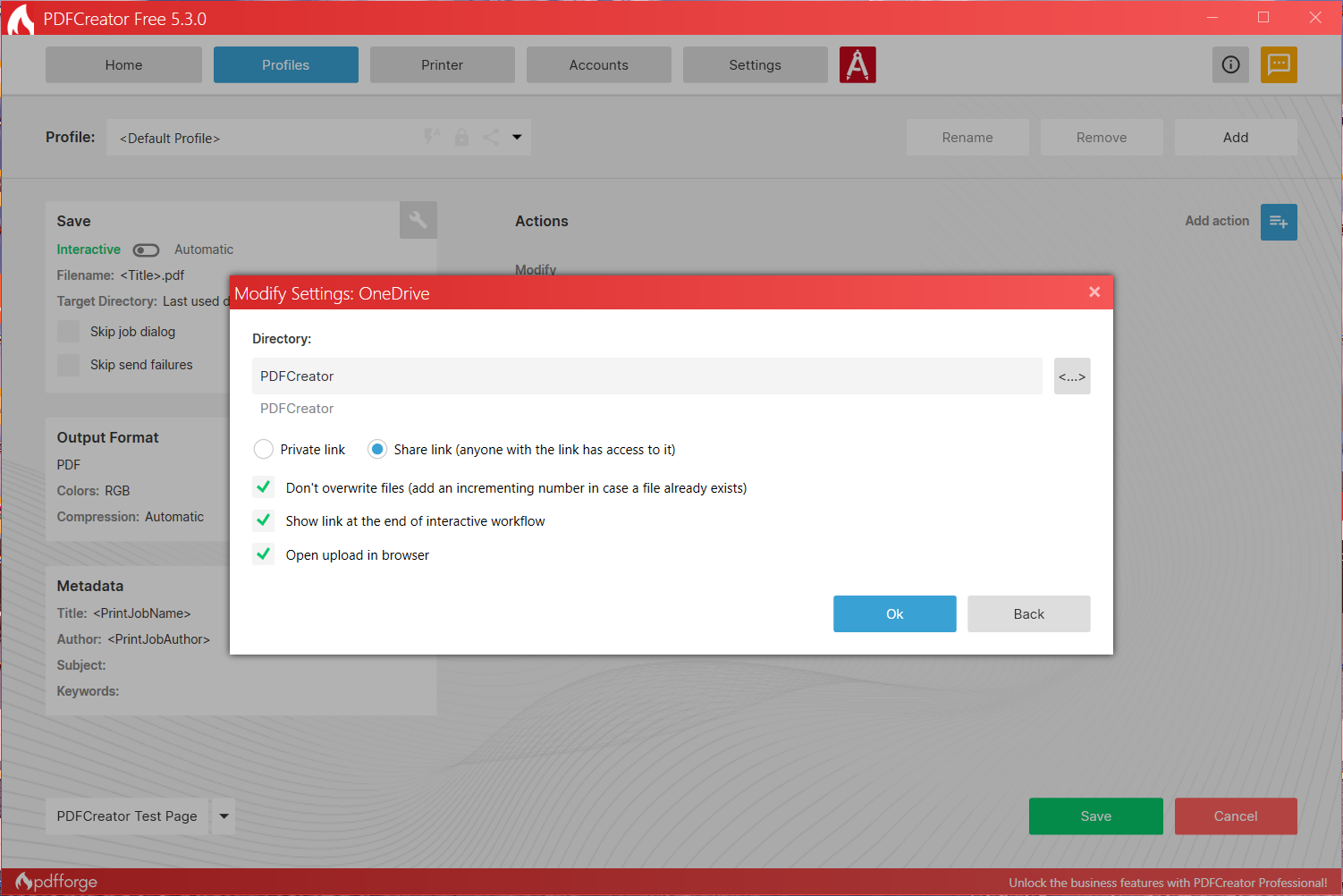
Task: Click the profile translation flag icon
Action: click(x=432, y=136)
